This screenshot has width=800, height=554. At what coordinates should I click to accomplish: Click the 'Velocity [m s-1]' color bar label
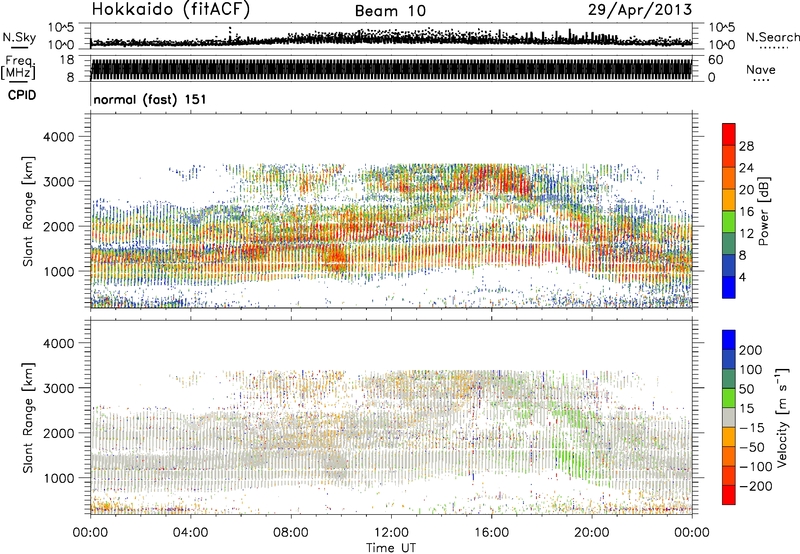(x=782, y=417)
